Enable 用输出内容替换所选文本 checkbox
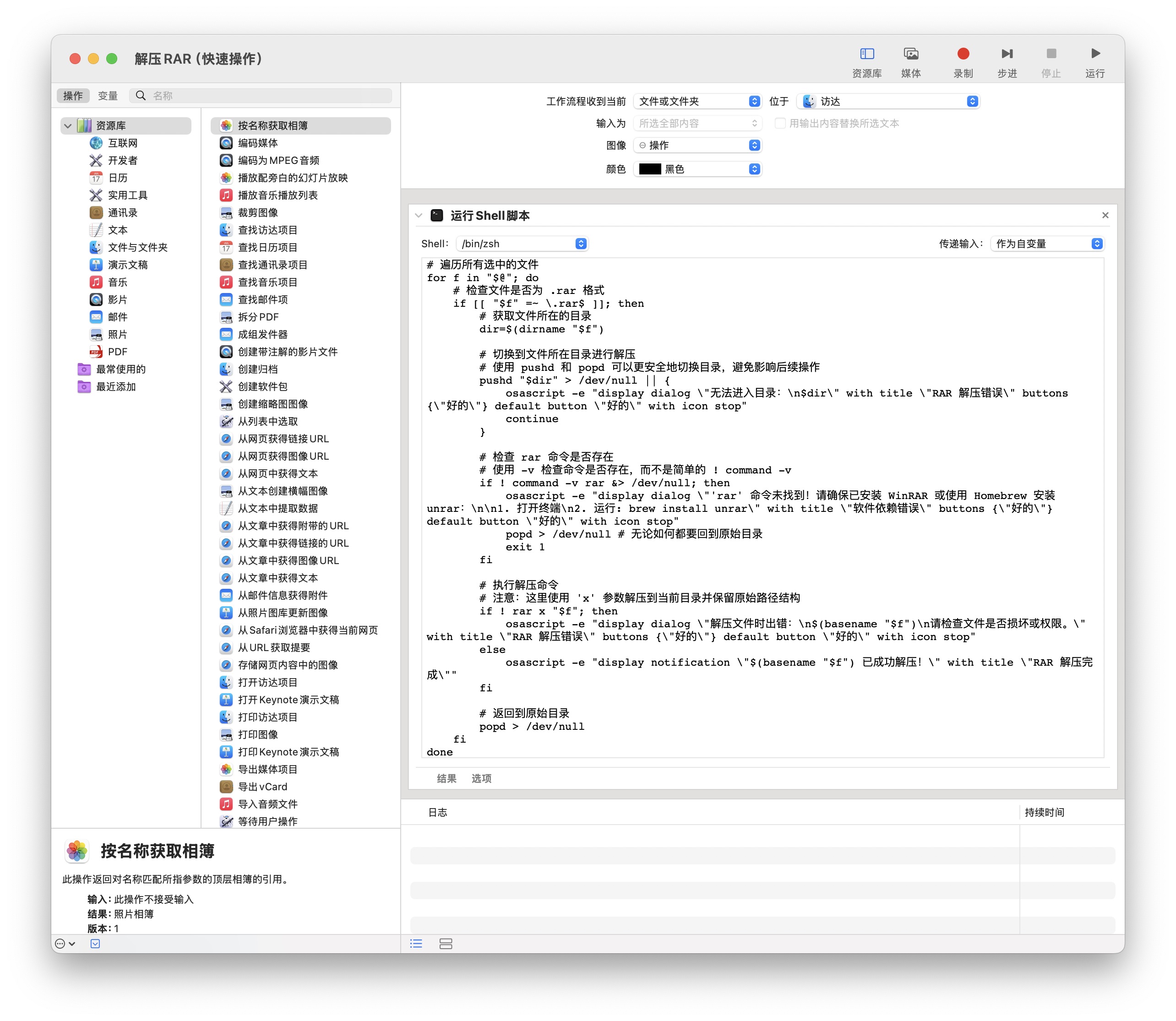 pyautogui.click(x=780, y=123)
